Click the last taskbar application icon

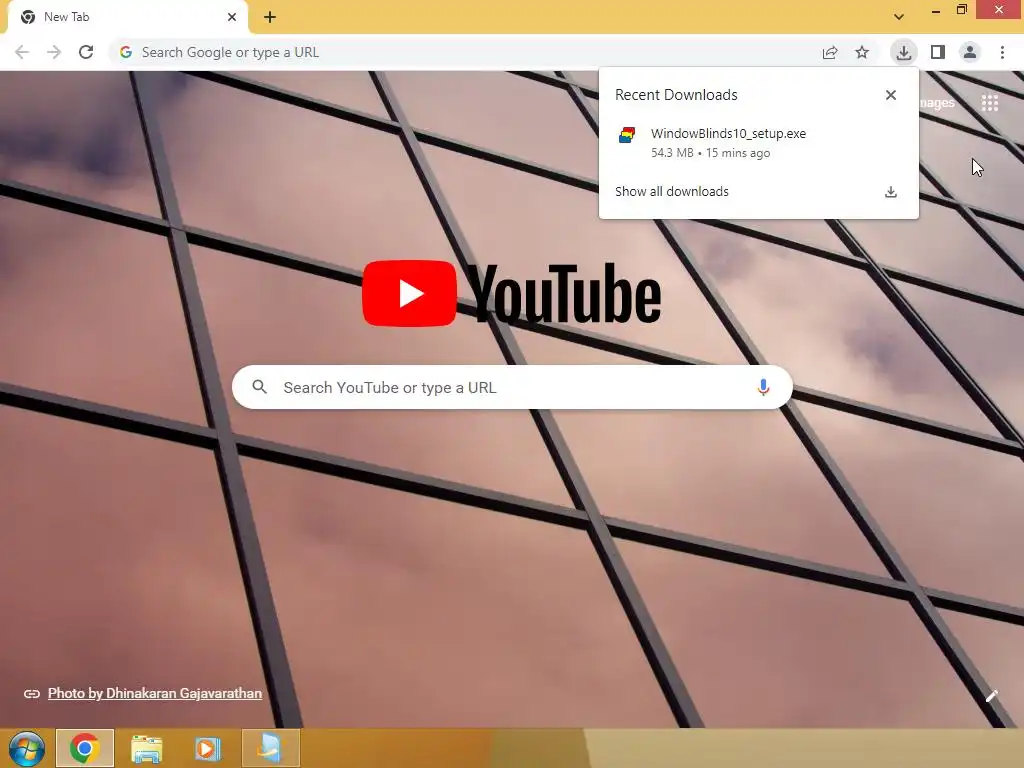[x=270, y=748]
